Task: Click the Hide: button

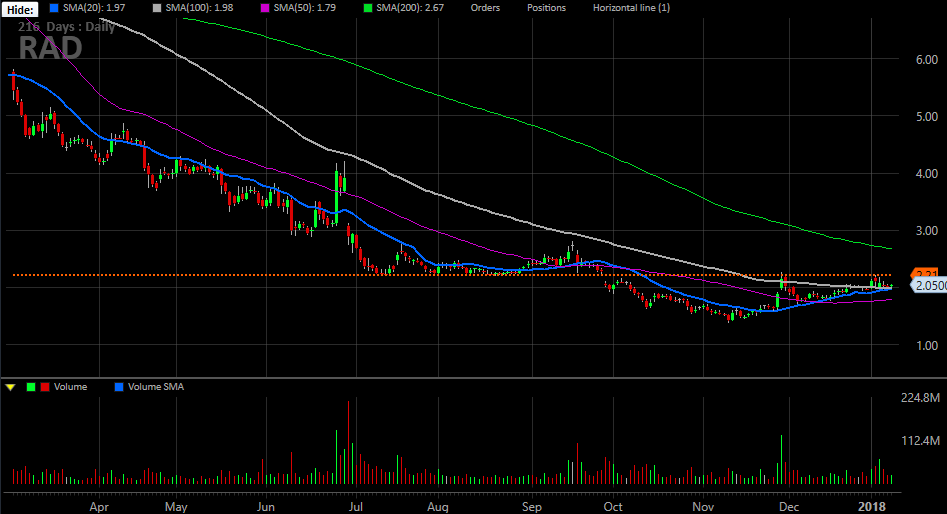Action: click(x=20, y=9)
